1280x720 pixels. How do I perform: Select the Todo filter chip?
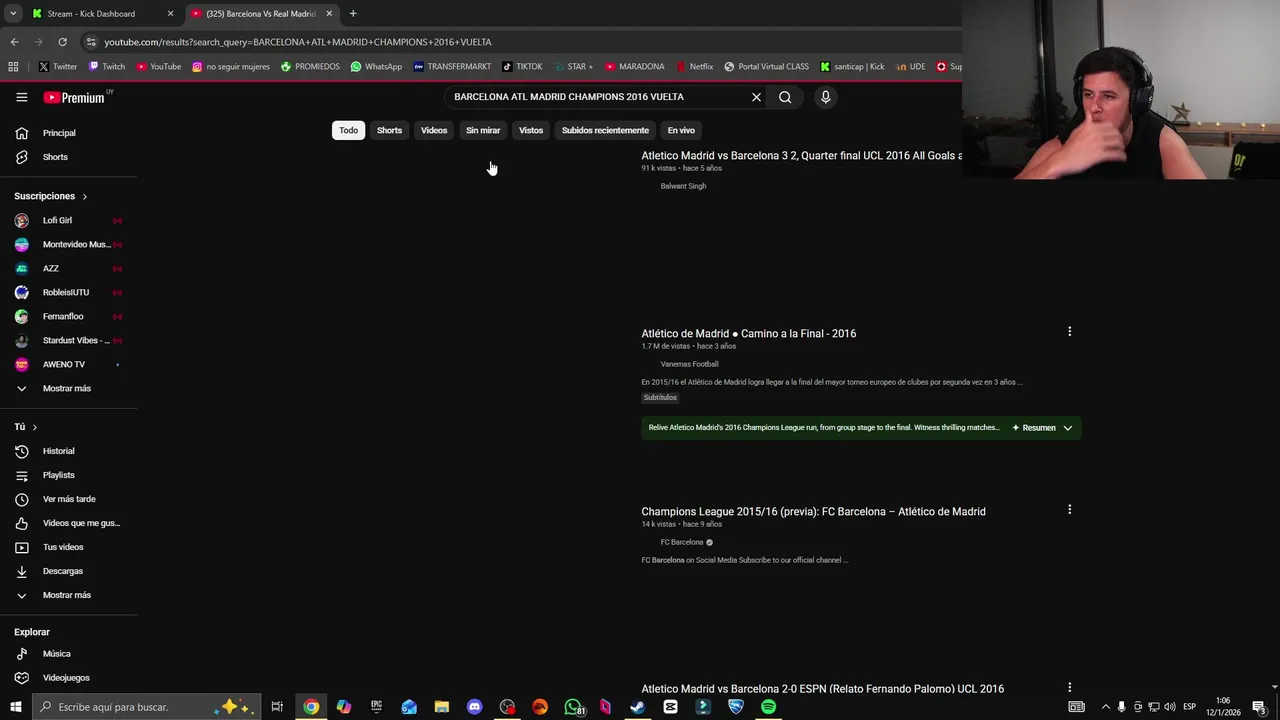pyautogui.click(x=348, y=130)
